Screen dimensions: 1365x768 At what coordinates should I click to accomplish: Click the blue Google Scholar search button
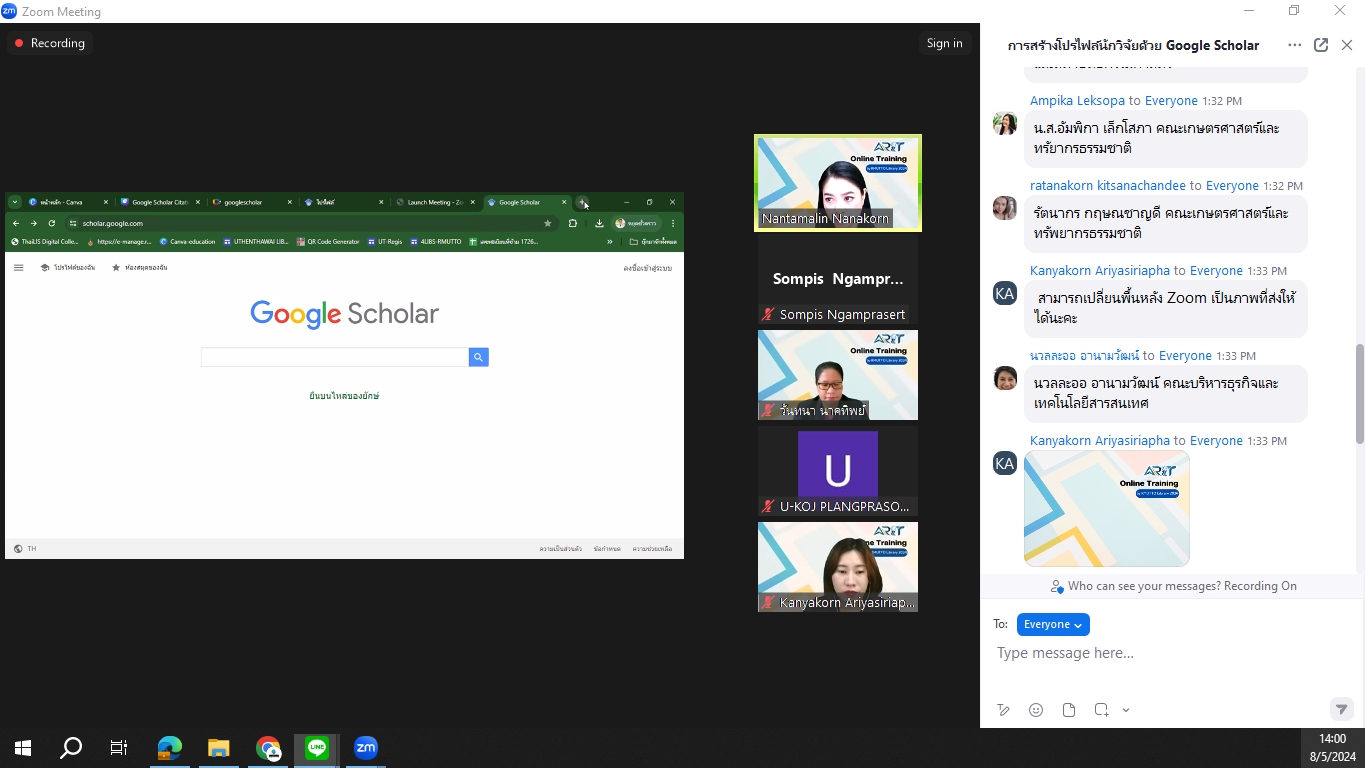pos(478,357)
